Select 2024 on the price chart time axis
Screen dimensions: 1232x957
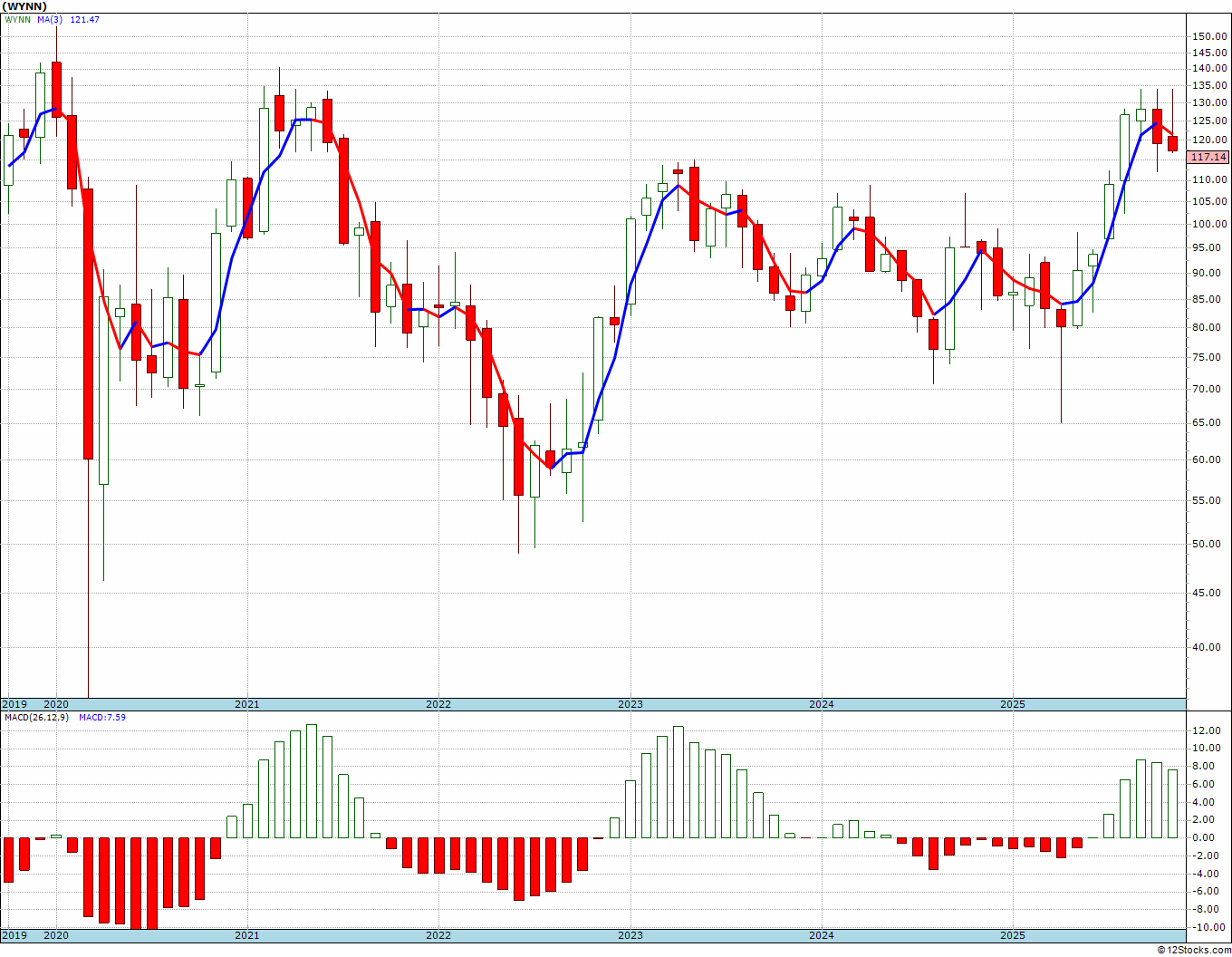[822, 704]
